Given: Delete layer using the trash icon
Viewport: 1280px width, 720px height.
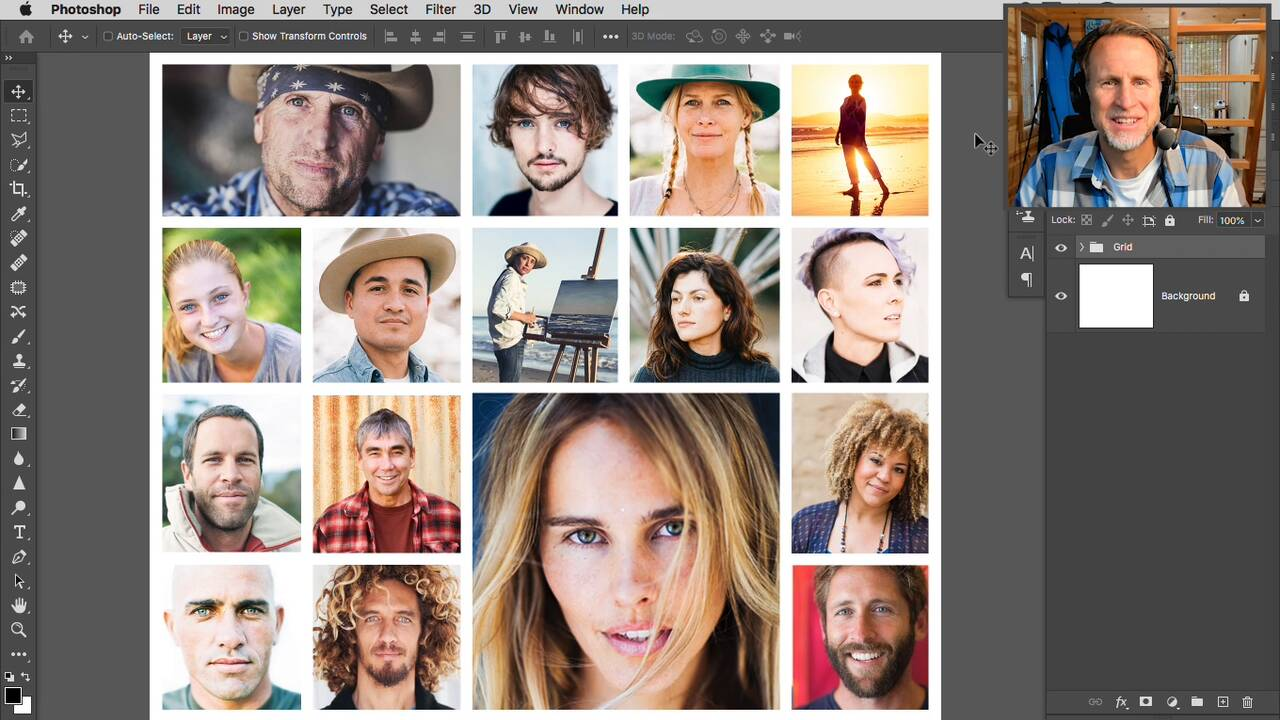Looking at the screenshot, I should coord(1247,702).
